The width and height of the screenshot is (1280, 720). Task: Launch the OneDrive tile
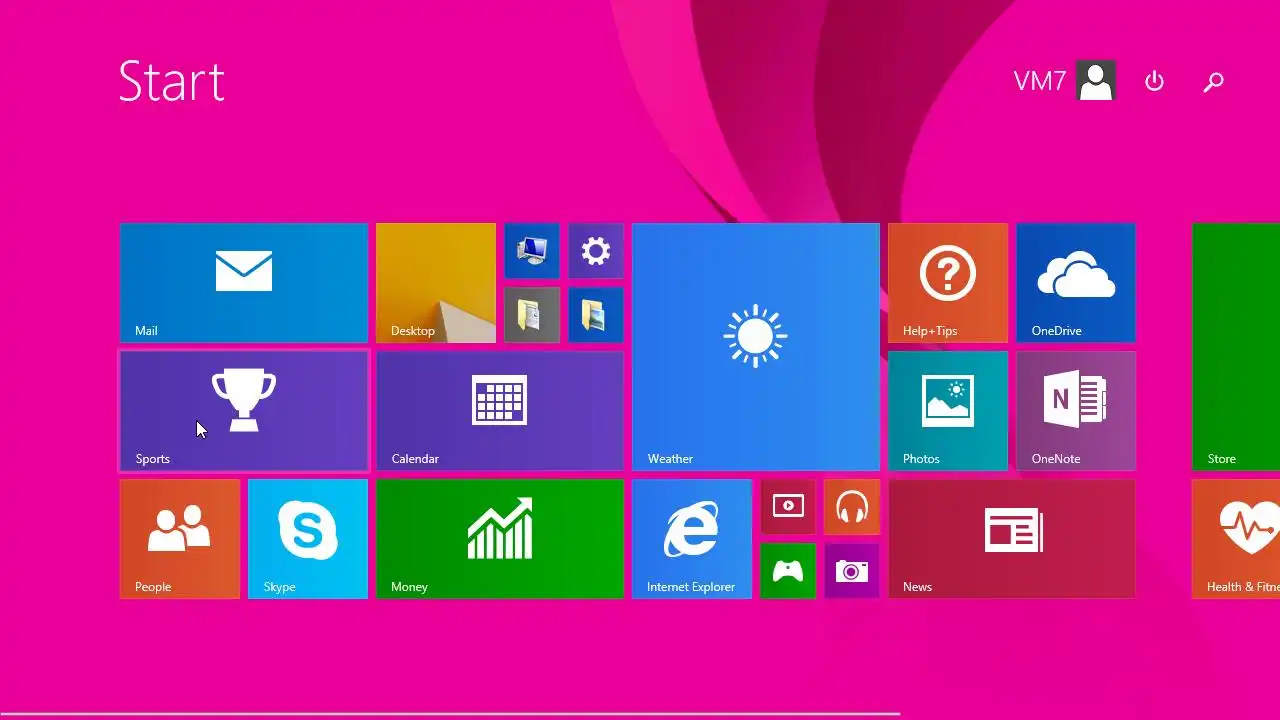(x=1076, y=283)
